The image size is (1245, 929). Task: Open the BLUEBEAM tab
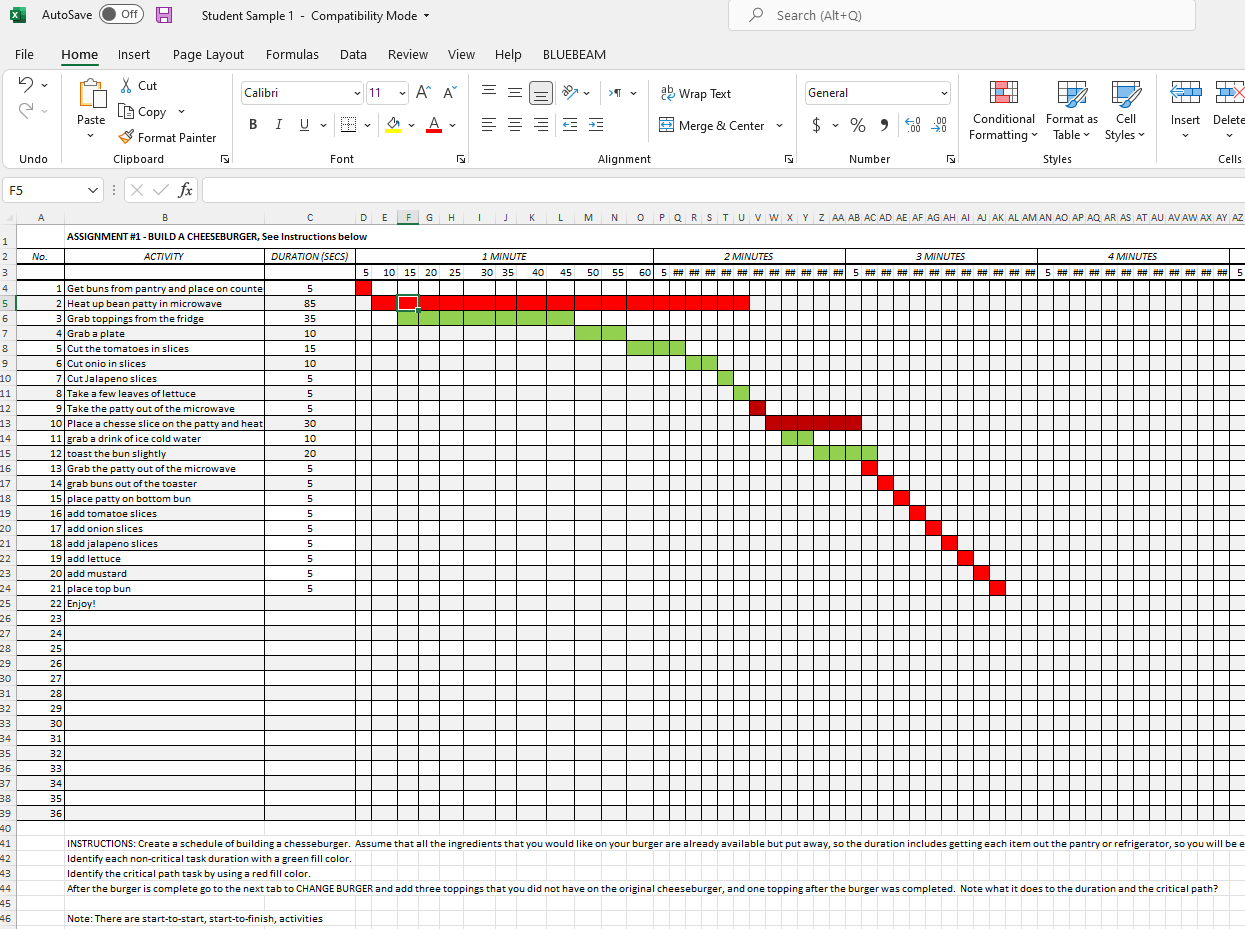click(574, 55)
